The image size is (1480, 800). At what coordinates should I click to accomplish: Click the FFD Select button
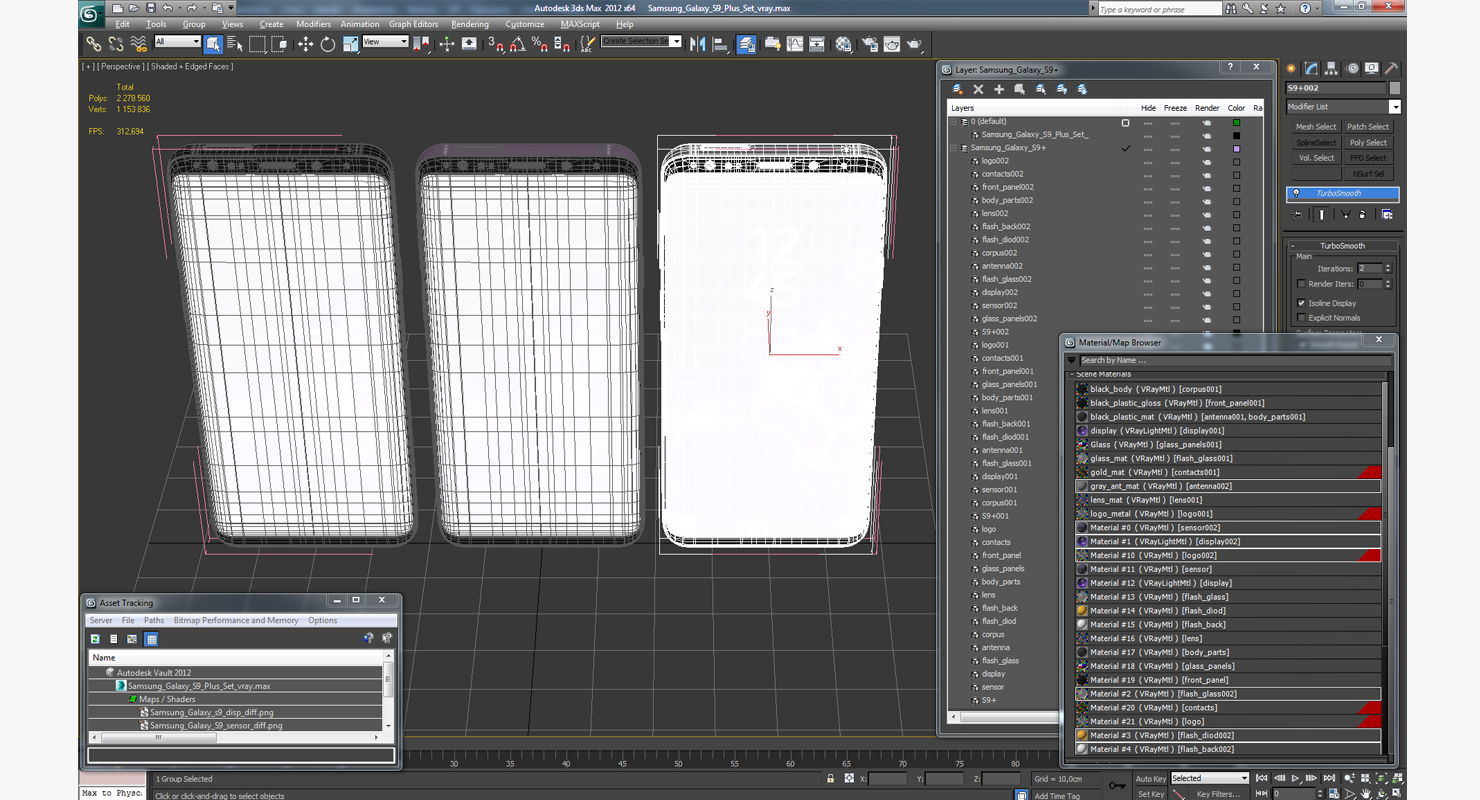1368,158
